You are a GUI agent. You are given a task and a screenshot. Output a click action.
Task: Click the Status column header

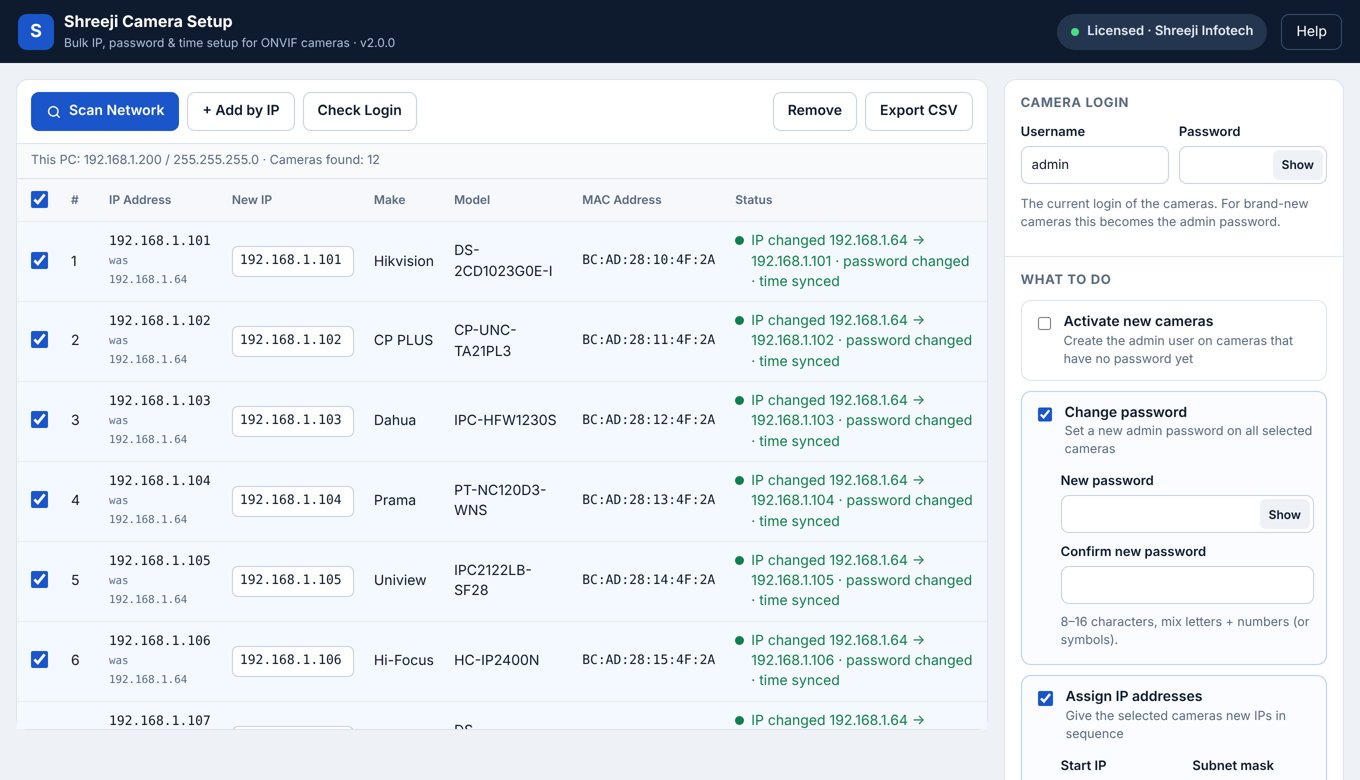click(x=753, y=200)
